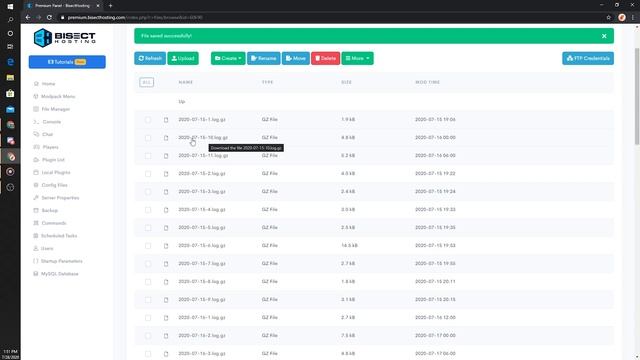Image resolution: width=640 pixels, height=360 pixels.
Task: Click the Upload button
Action: [x=183, y=58]
